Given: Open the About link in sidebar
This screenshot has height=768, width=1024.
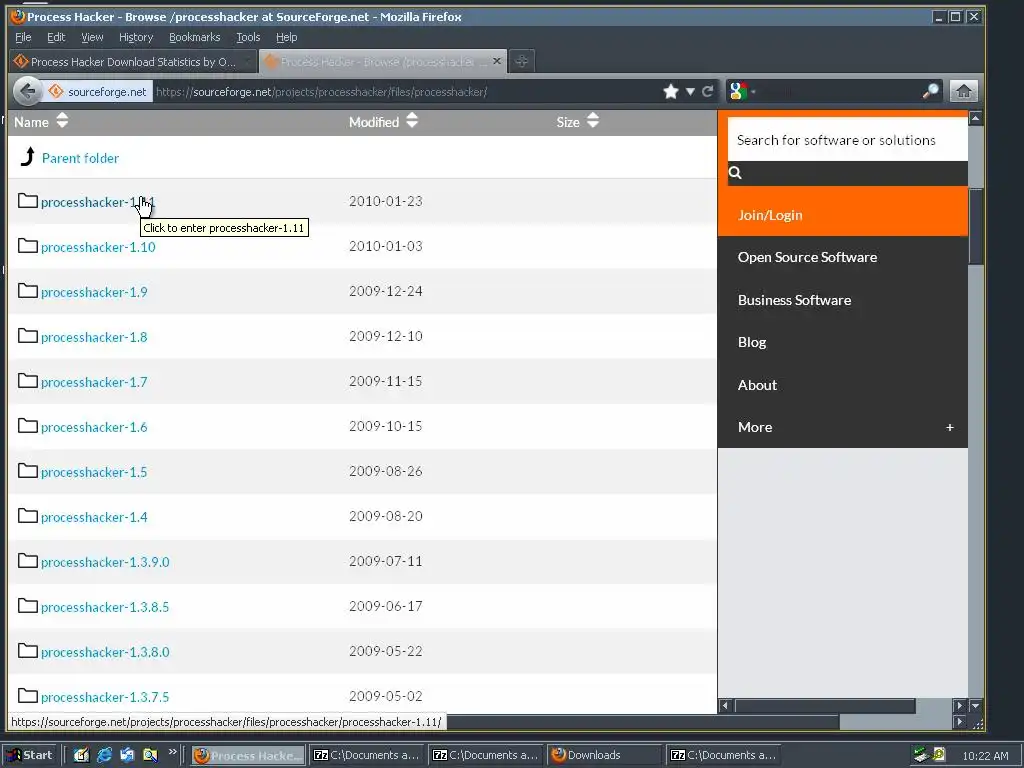Looking at the screenshot, I should [758, 385].
